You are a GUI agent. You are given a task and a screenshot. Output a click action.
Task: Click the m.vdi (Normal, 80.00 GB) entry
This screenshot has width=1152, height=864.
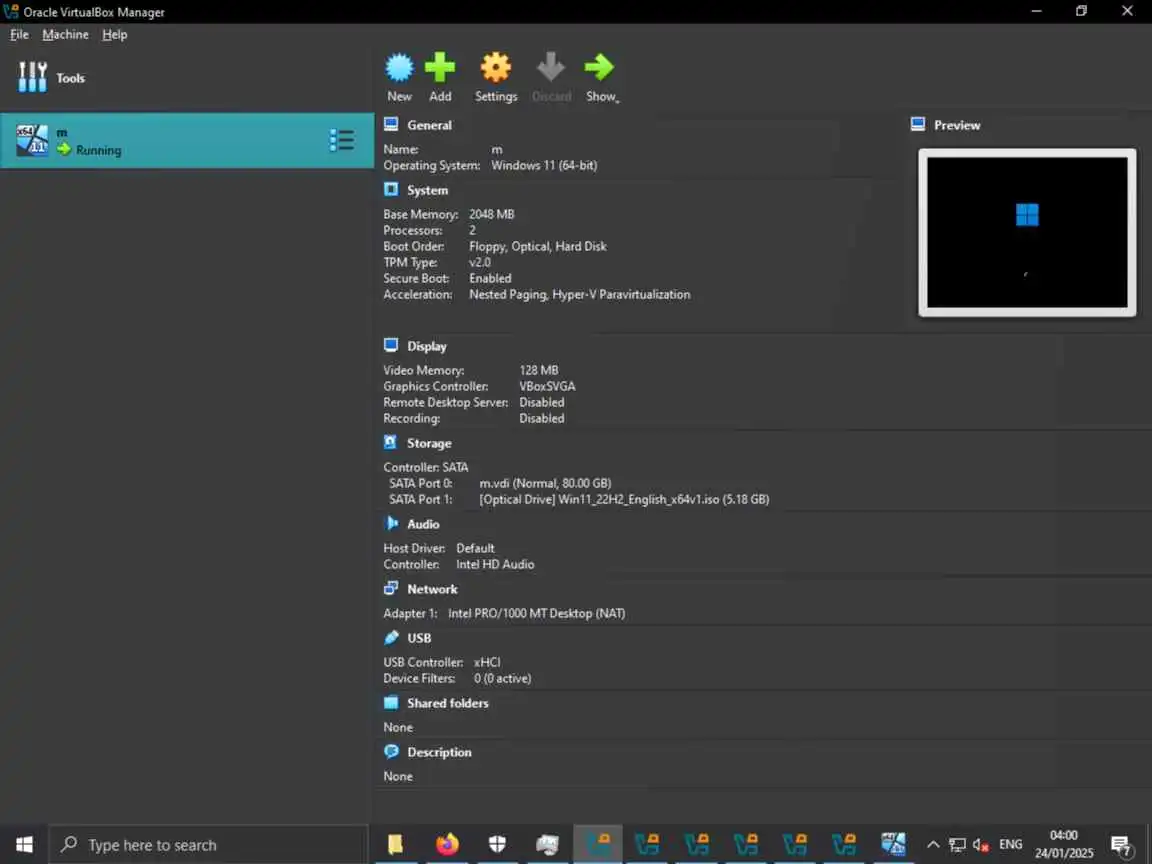(x=545, y=483)
